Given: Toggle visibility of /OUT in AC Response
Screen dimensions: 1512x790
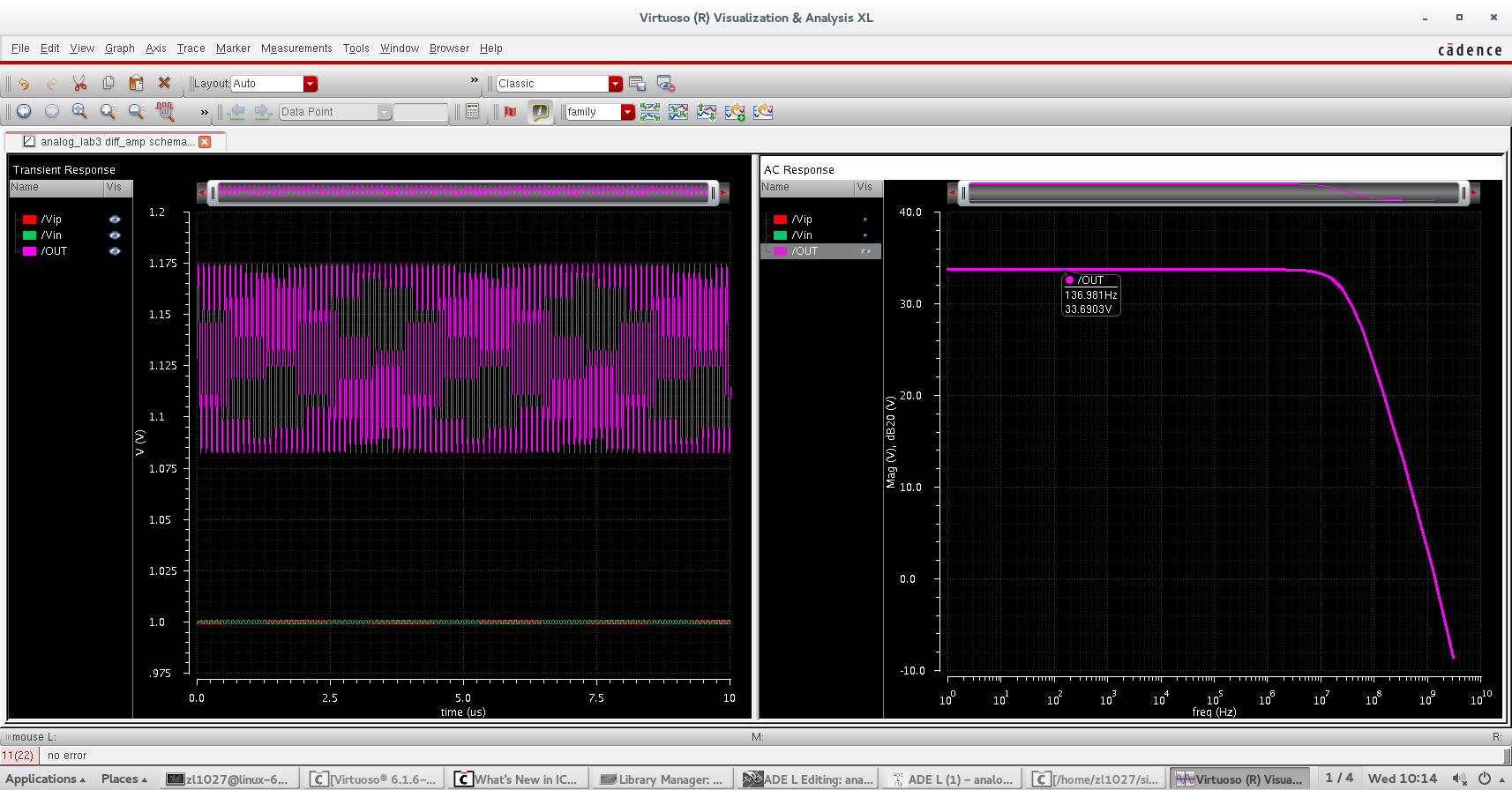Looking at the screenshot, I should click(865, 251).
